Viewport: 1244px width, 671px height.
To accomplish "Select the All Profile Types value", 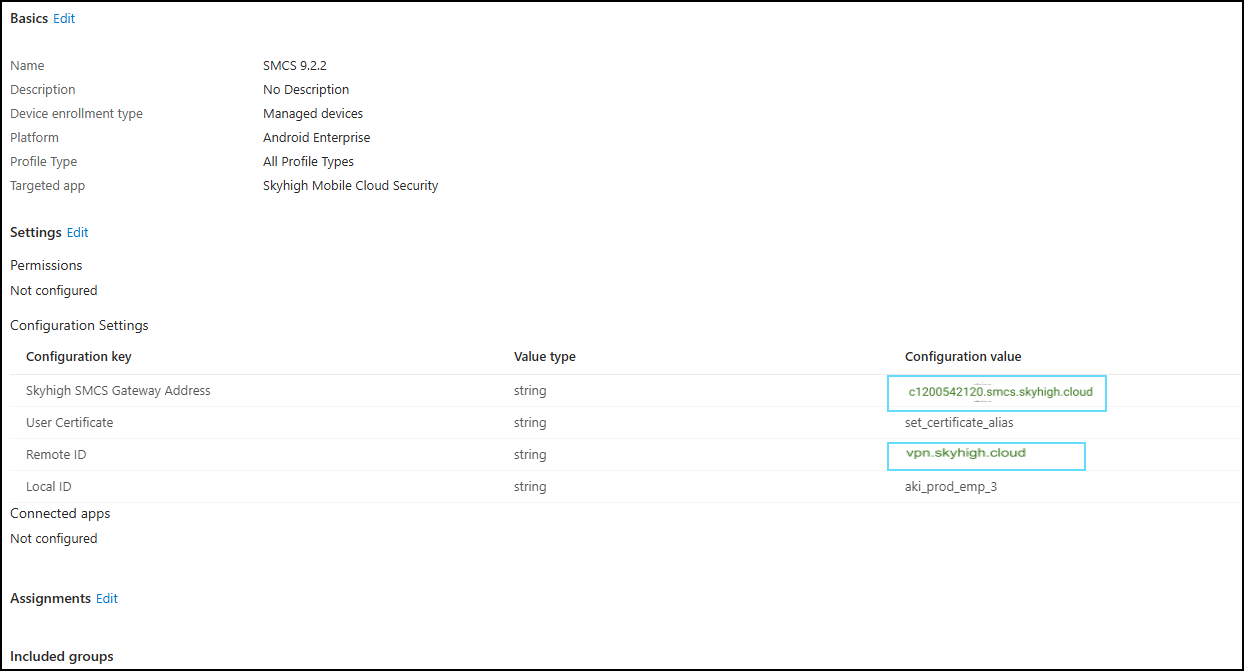I will [308, 161].
